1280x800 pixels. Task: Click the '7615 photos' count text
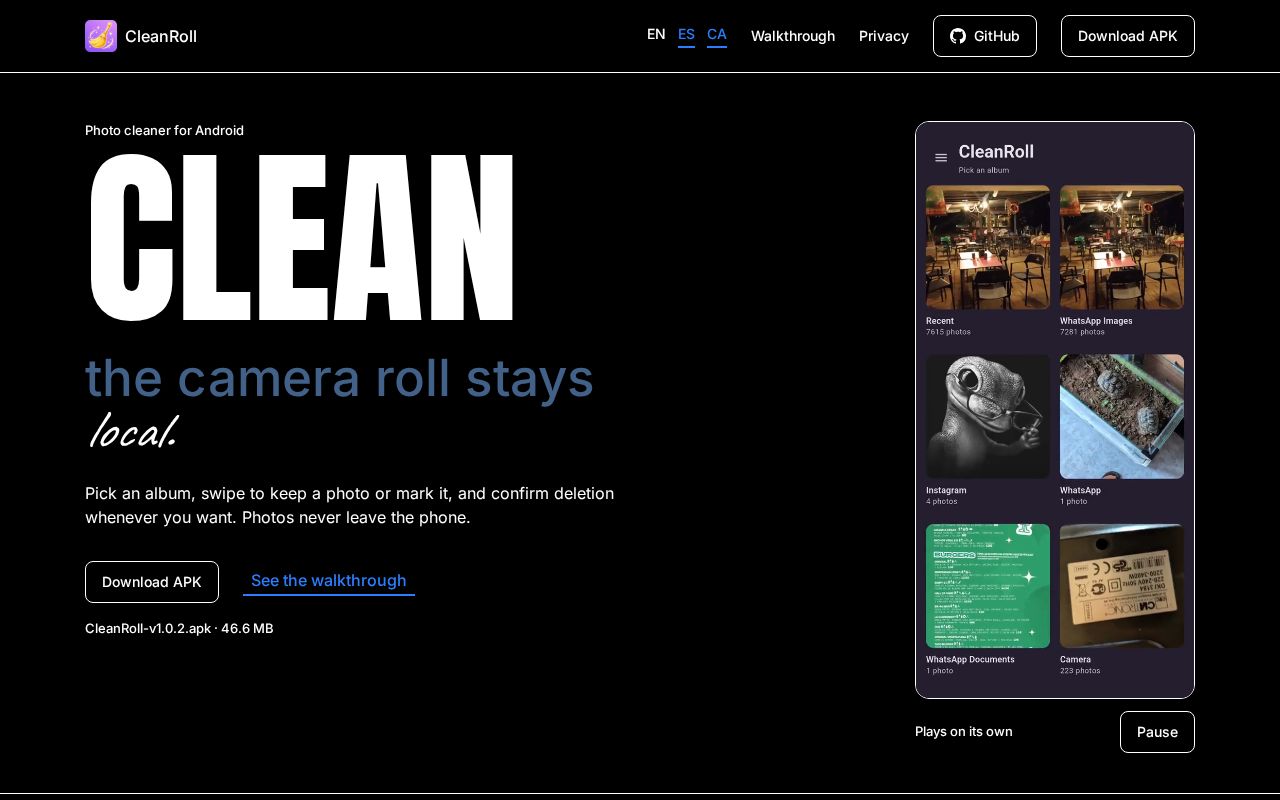point(948,332)
